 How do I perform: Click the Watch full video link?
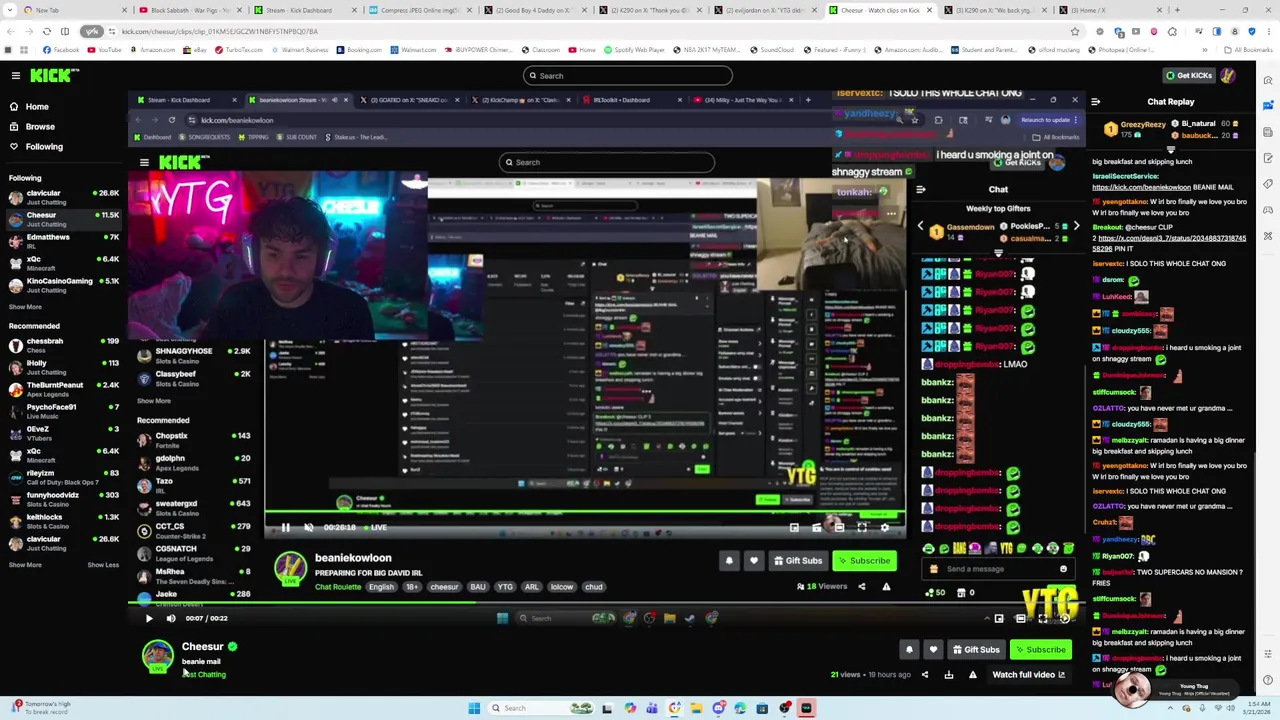[x=1029, y=675]
